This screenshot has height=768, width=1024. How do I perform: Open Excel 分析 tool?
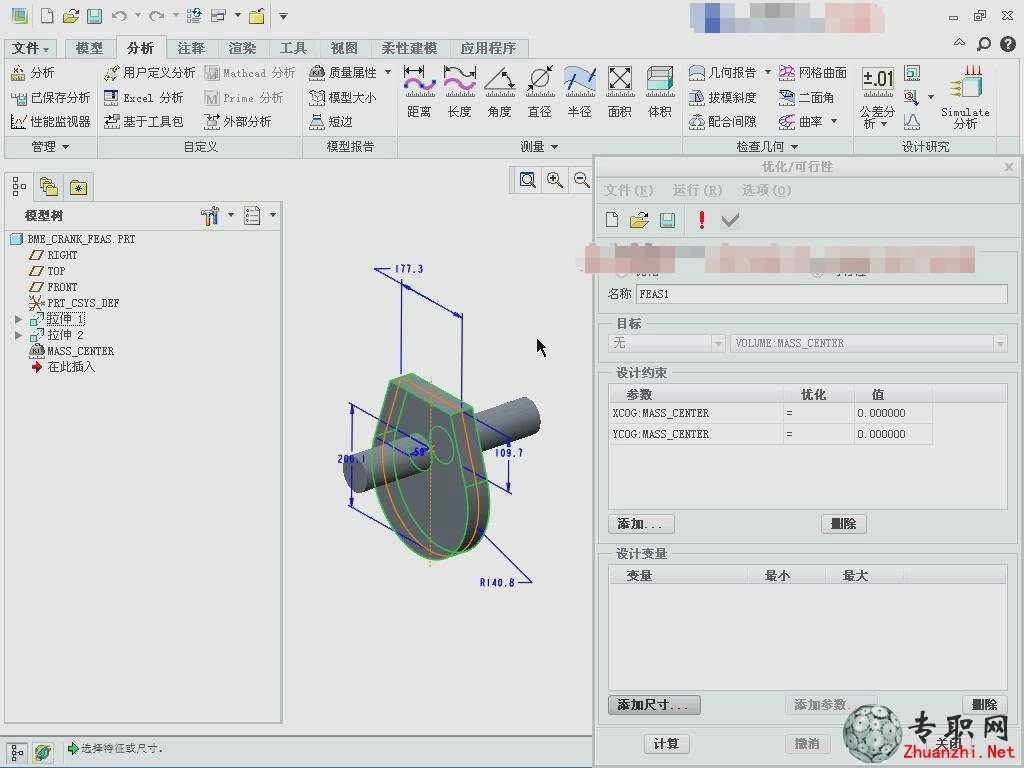pos(144,97)
